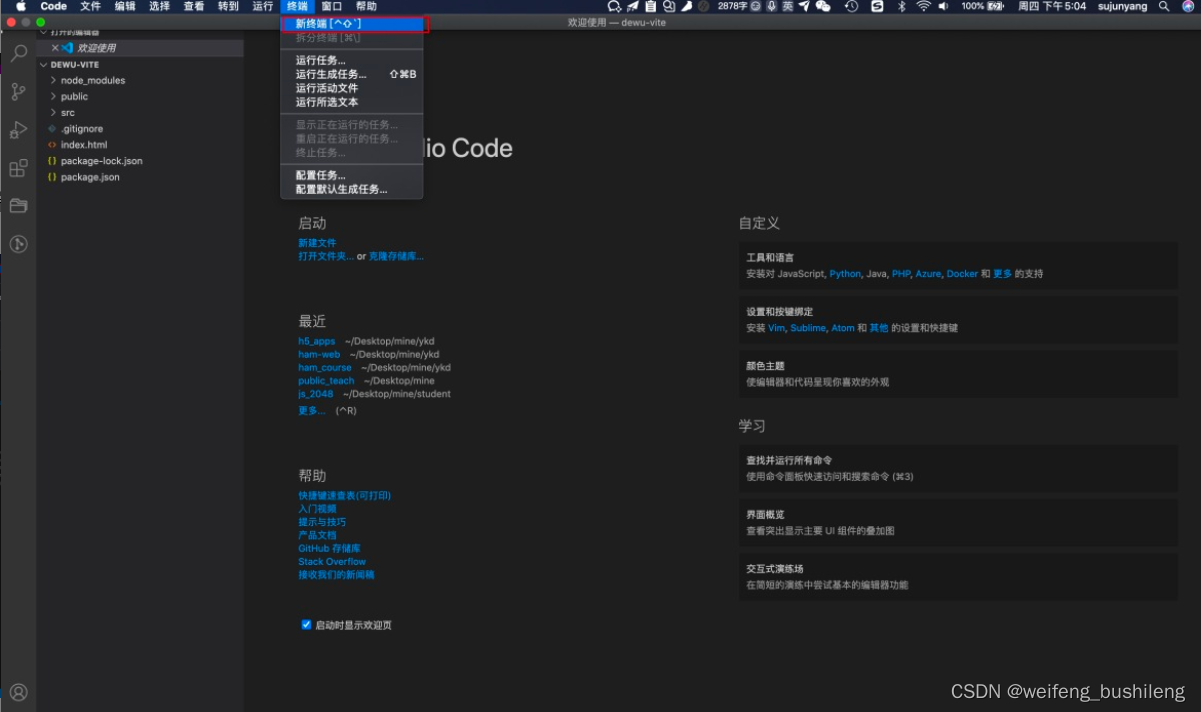Open the Source Control view
1201x712 pixels.
coord(18,92)
